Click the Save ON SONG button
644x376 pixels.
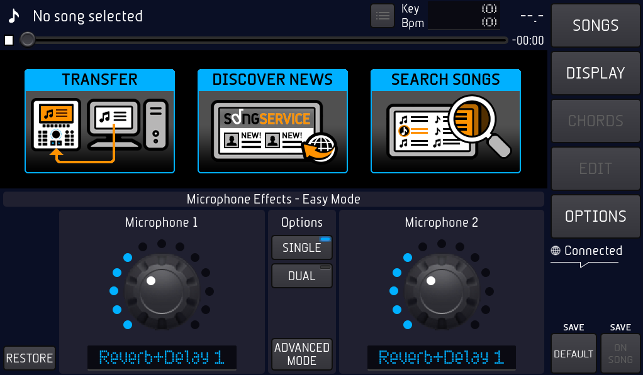621,353
